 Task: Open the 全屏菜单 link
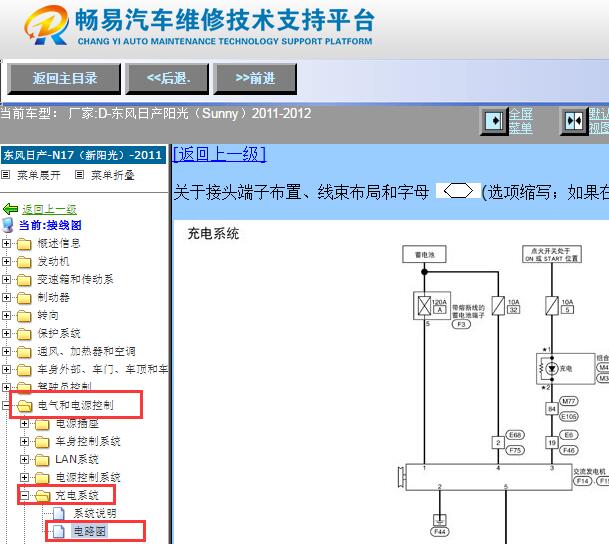[x=520, y=121]
